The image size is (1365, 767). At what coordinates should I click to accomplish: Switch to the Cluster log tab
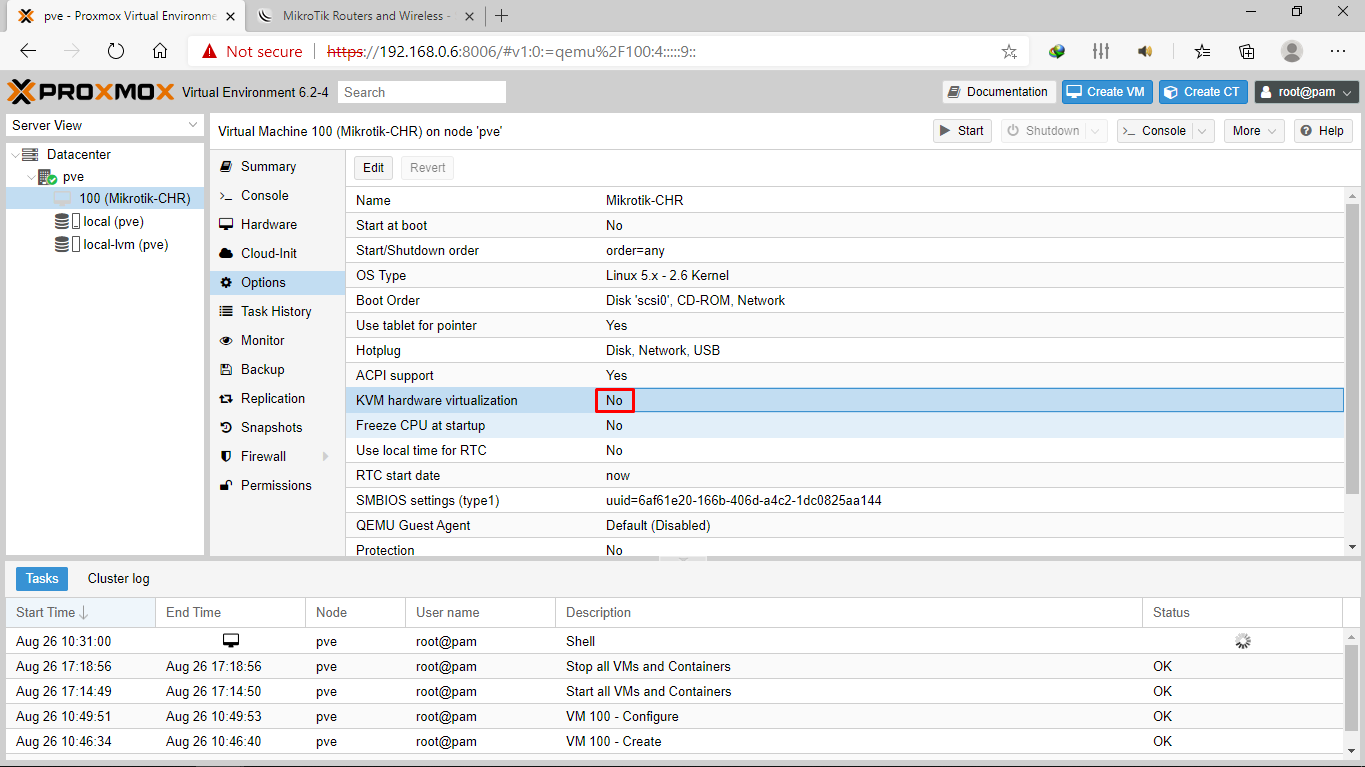coord(118,578)
